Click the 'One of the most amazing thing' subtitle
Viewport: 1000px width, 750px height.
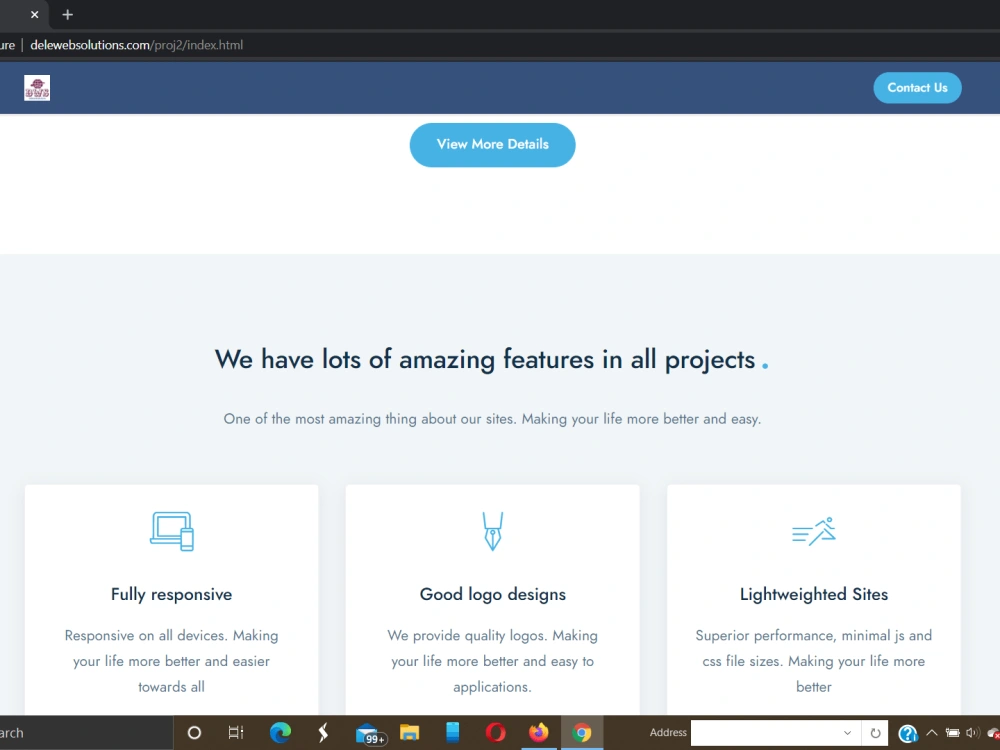(x=492, y=419)
